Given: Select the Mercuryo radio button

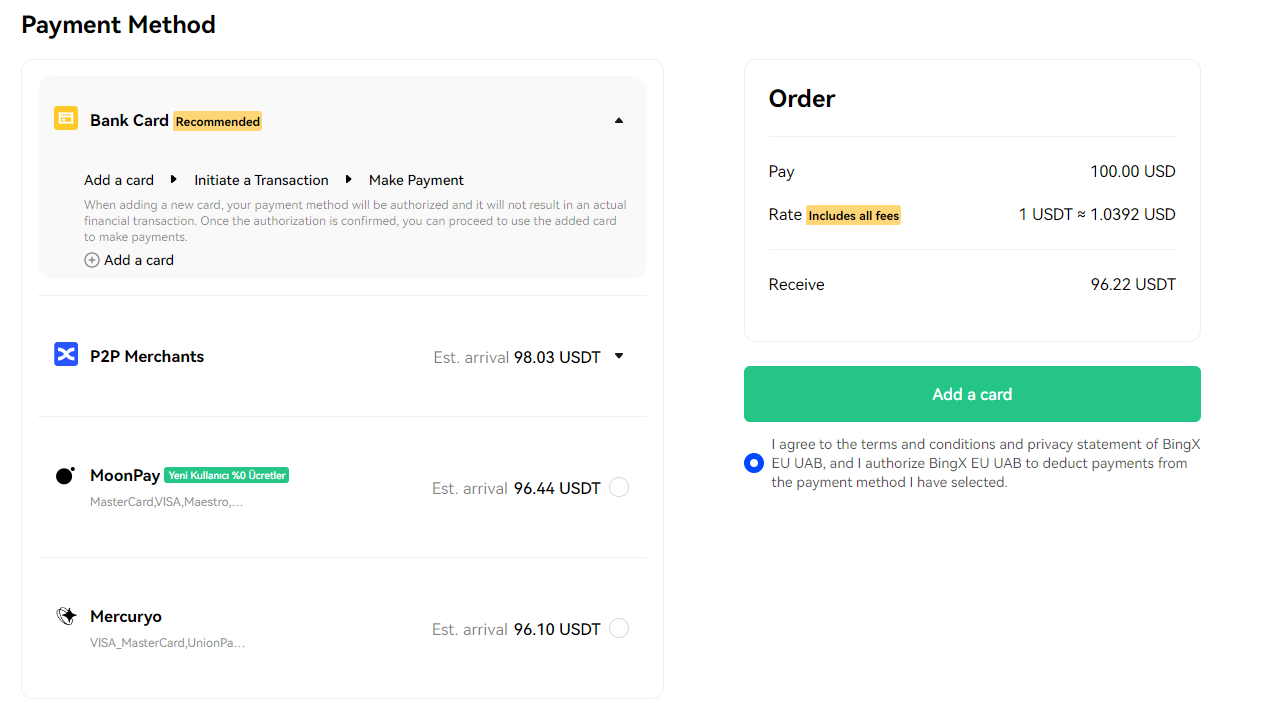Looking at the screenshot, I should 619,628.
